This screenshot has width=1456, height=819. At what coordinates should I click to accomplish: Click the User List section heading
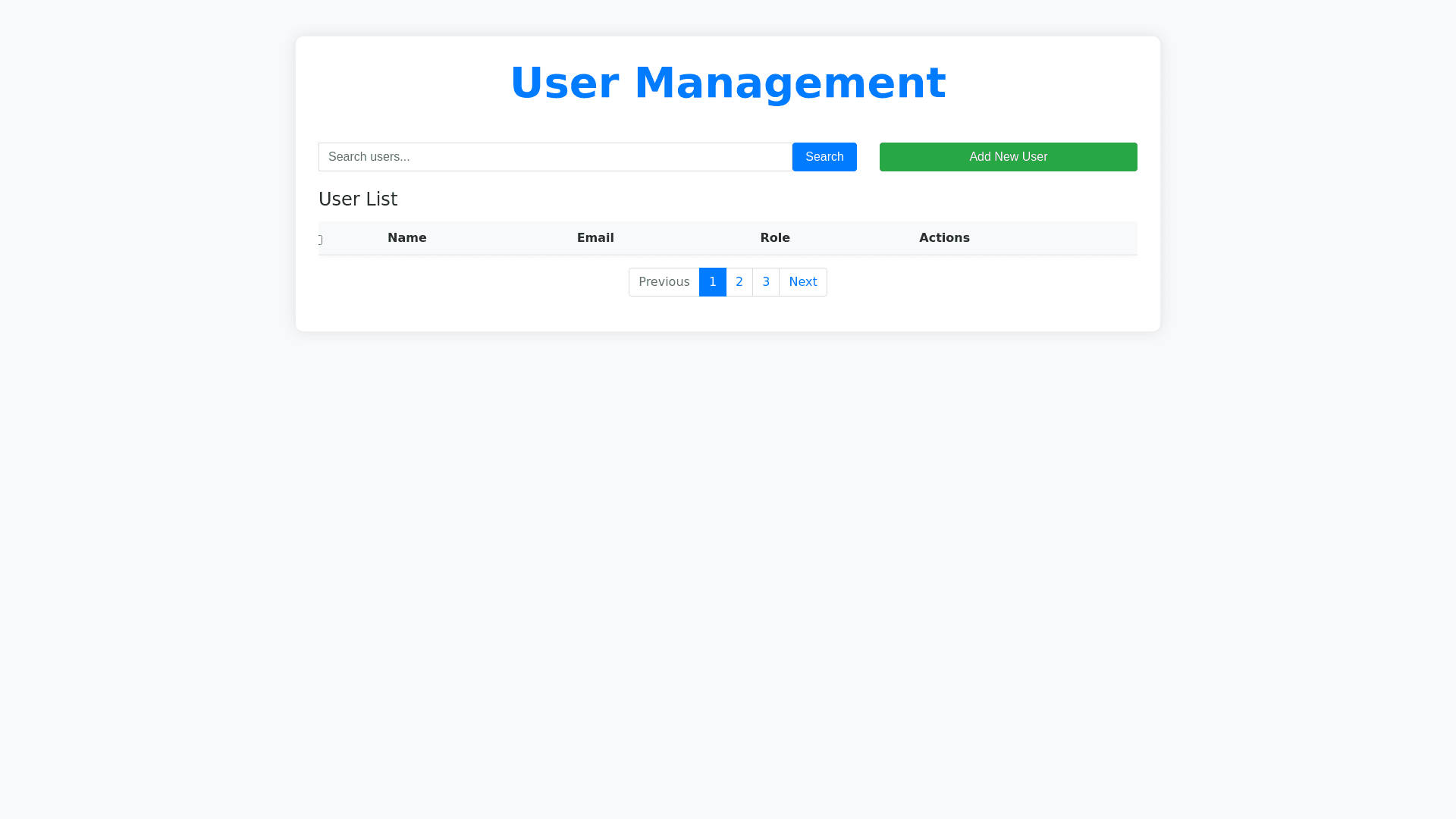click(358, 199)
